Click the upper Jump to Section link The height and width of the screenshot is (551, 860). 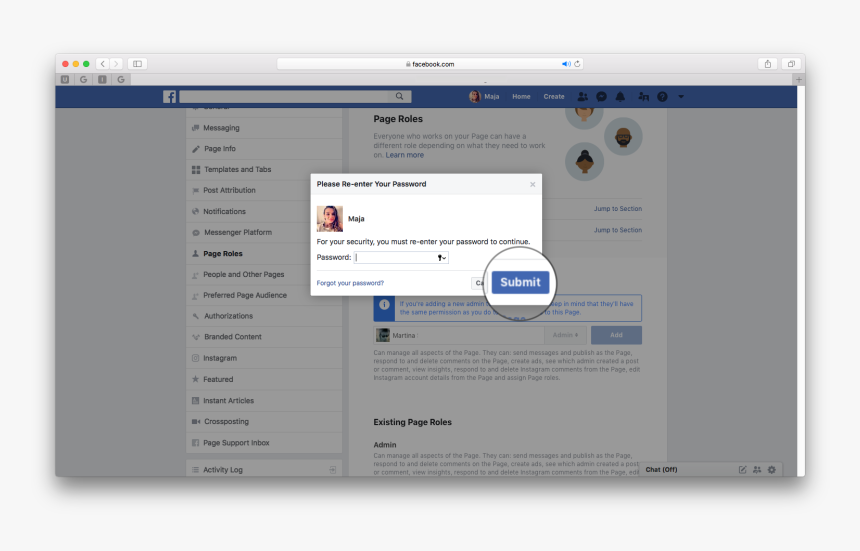pos(618,208)
